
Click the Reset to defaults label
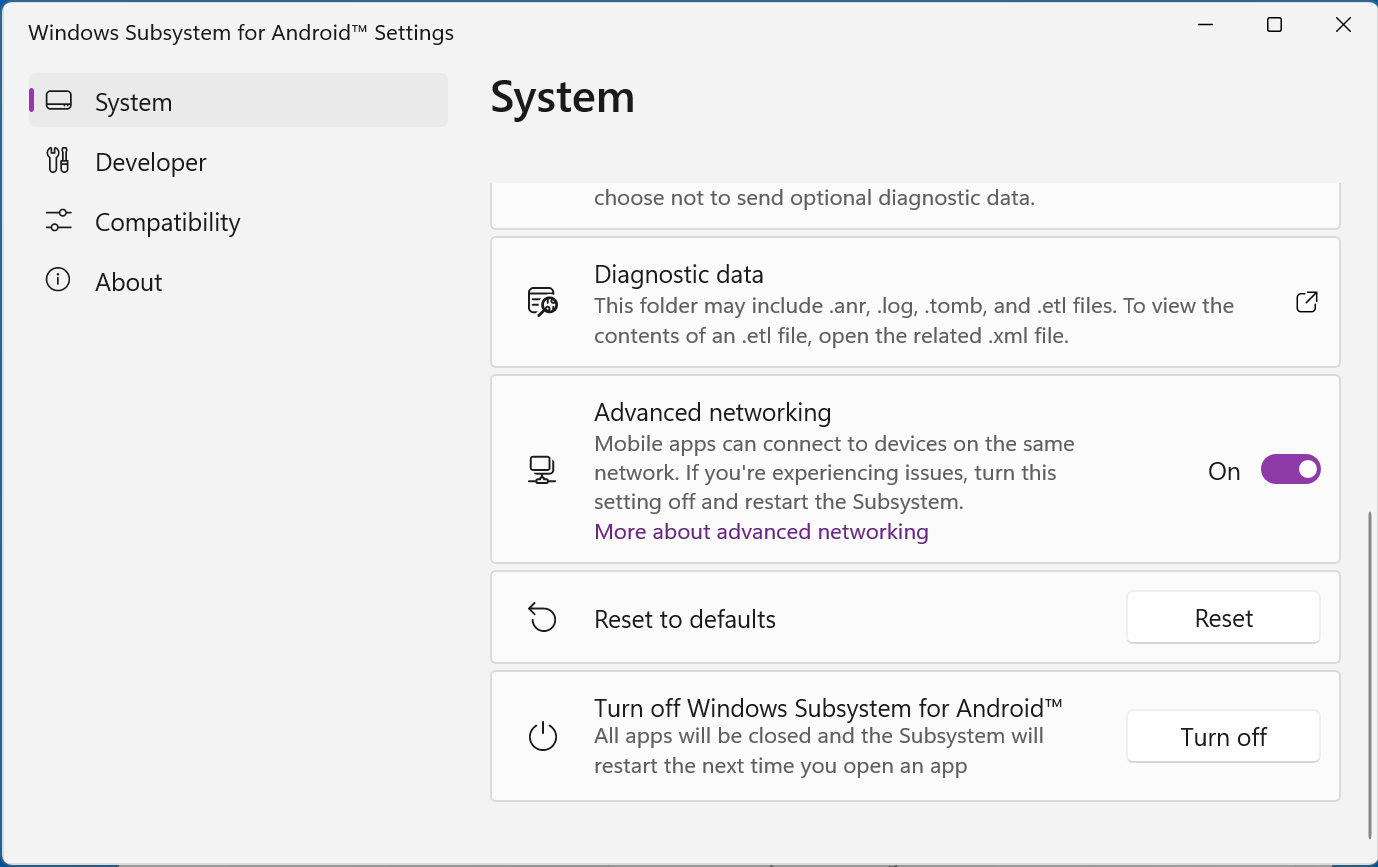(685, 619)
